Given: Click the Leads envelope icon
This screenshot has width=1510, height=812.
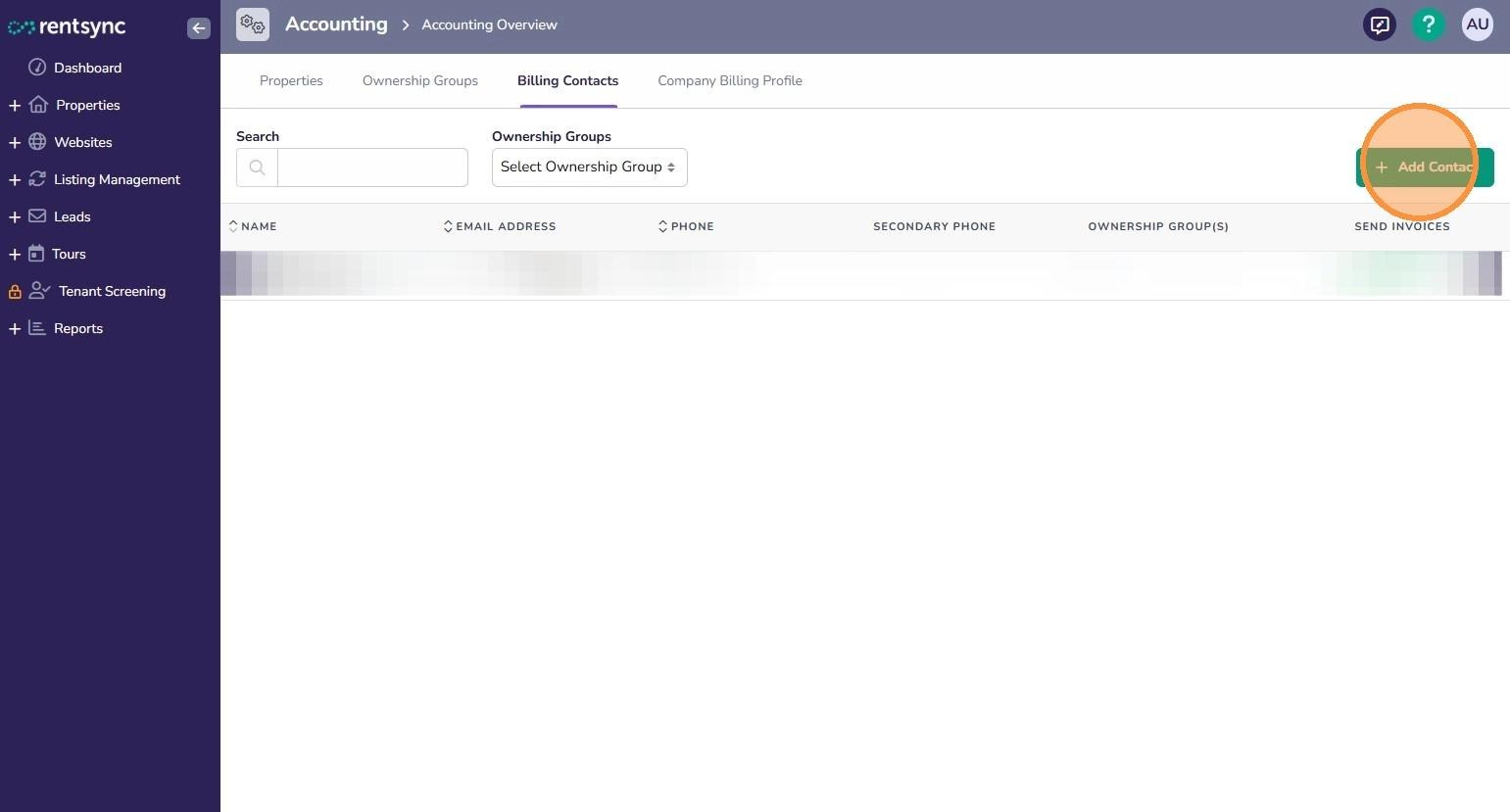Looking at the screenshot, I should (37, 215).
